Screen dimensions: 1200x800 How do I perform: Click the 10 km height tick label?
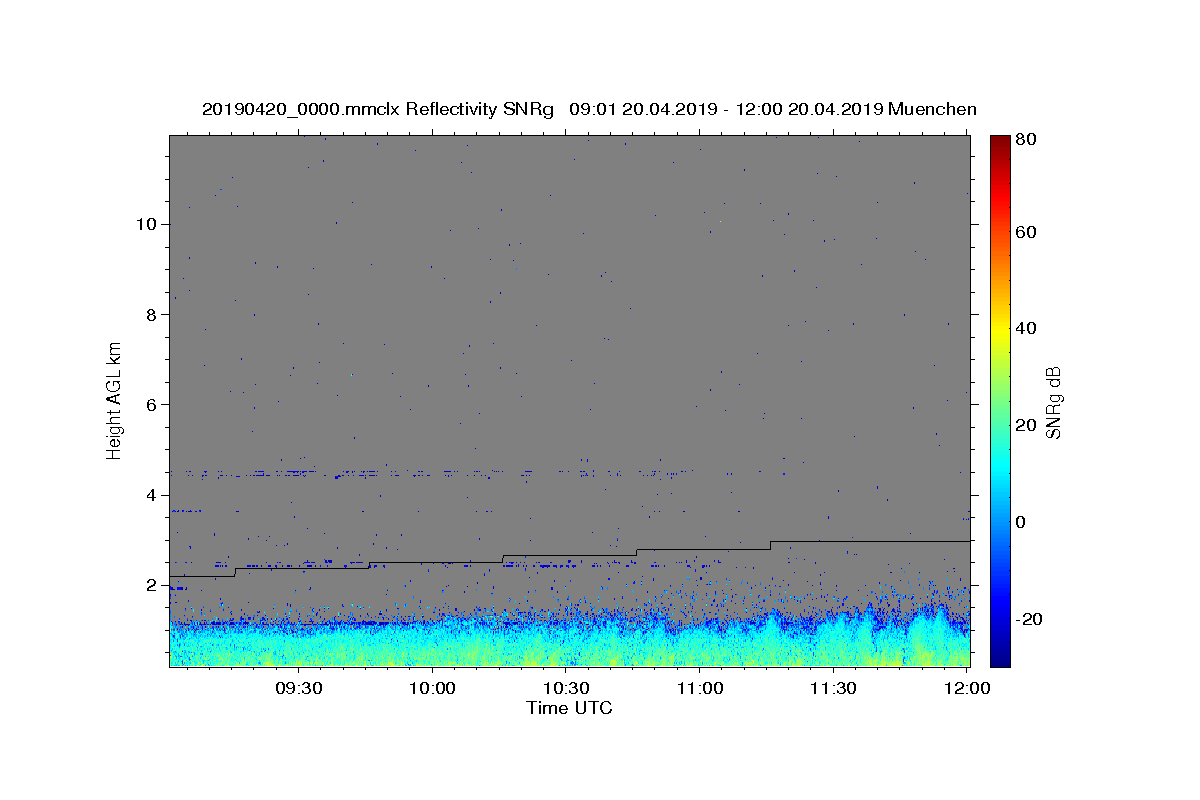pyautogui.click(x=144, y=224)
